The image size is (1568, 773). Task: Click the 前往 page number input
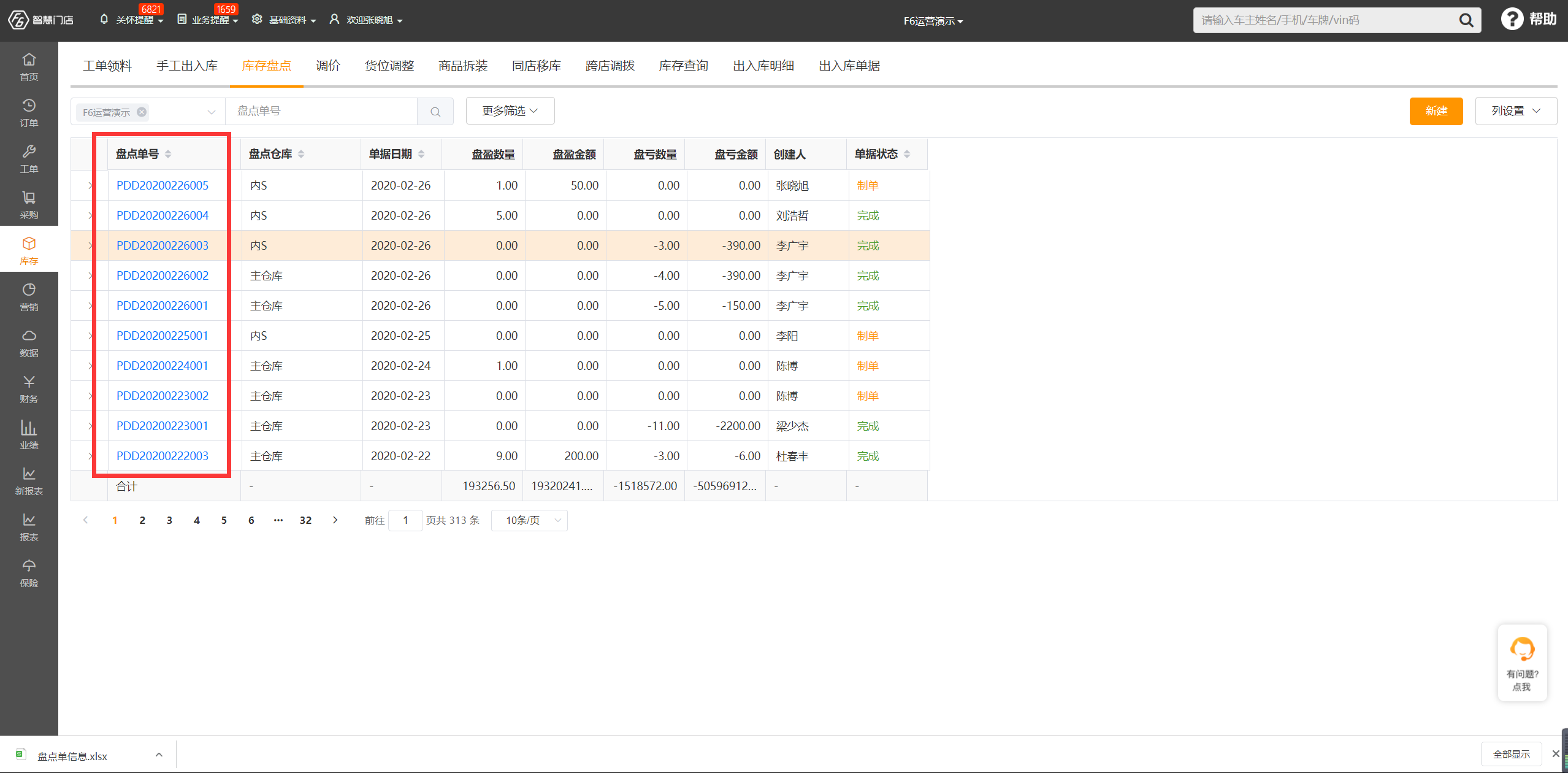(405, 520)
